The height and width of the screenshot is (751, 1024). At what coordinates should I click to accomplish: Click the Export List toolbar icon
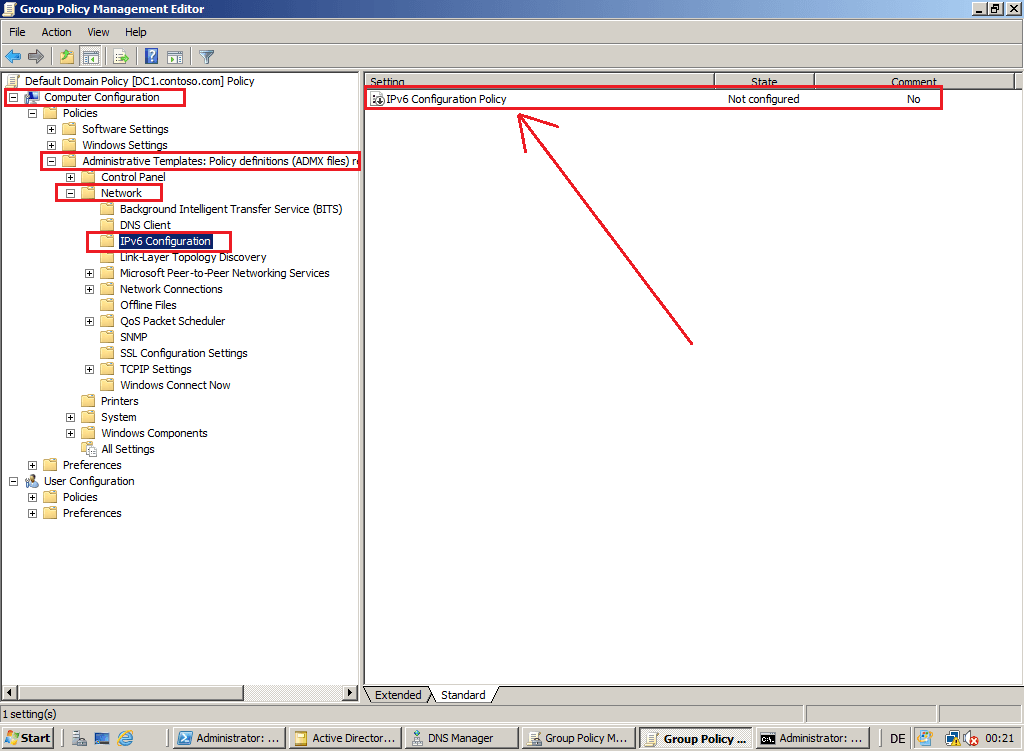tap(121, 56)
